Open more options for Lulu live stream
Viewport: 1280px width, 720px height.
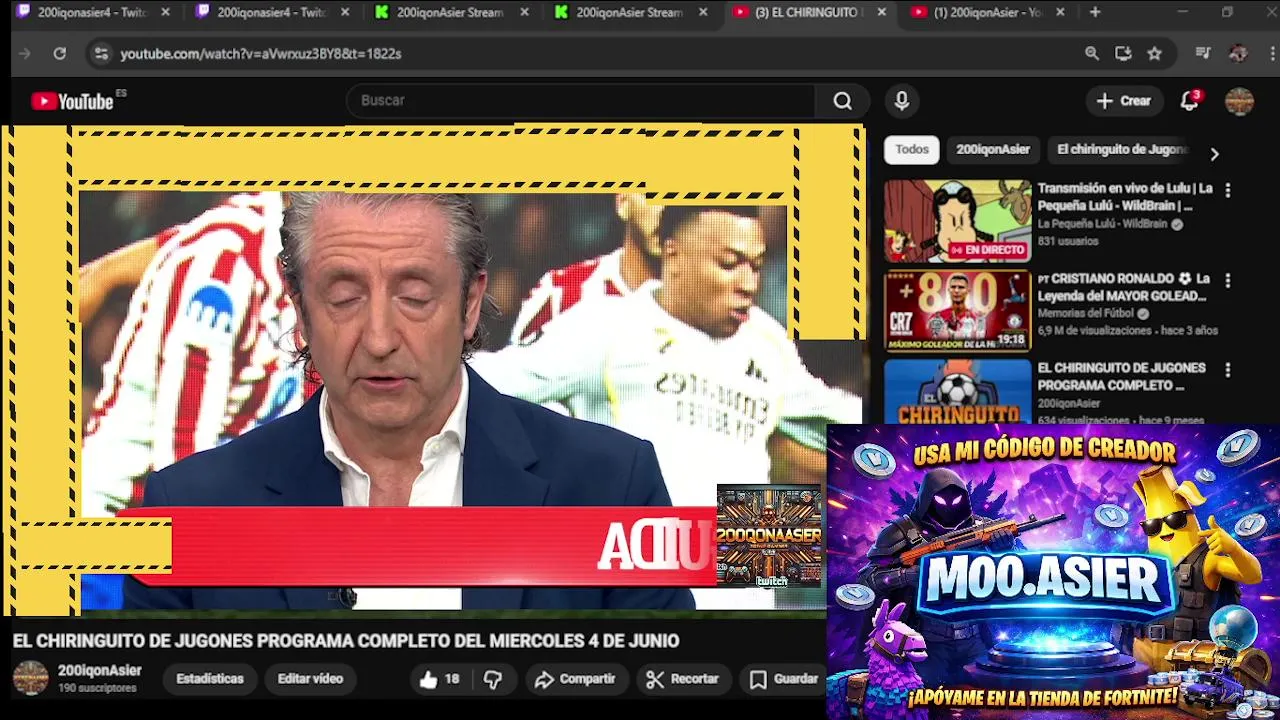tap(1228, 190)
